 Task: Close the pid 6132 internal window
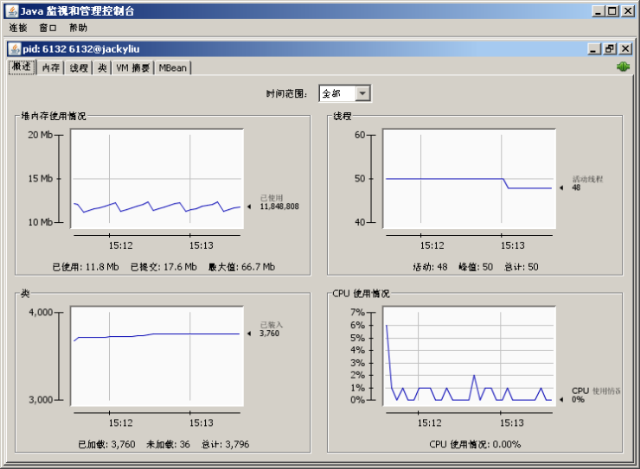[x=625, y=49]
